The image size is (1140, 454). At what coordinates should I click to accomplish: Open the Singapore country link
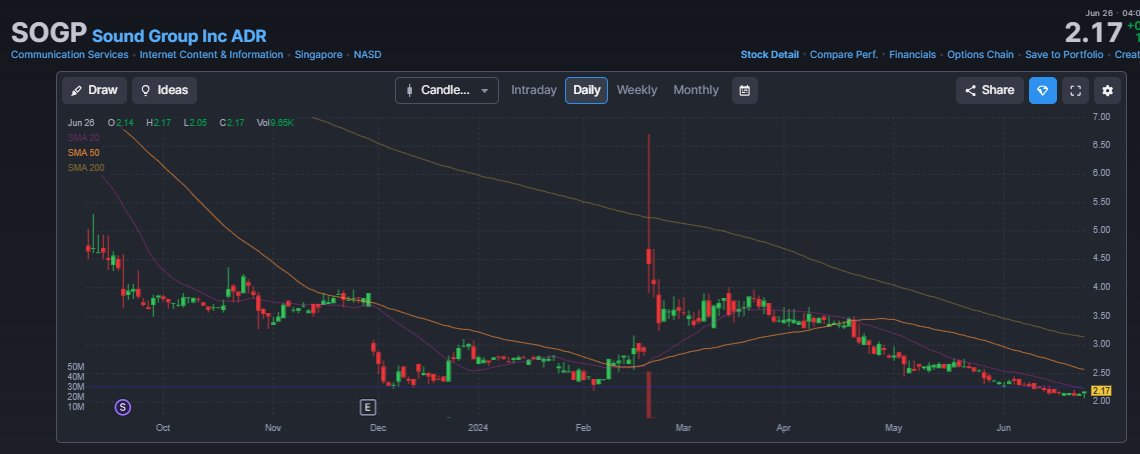coord(318,55)
